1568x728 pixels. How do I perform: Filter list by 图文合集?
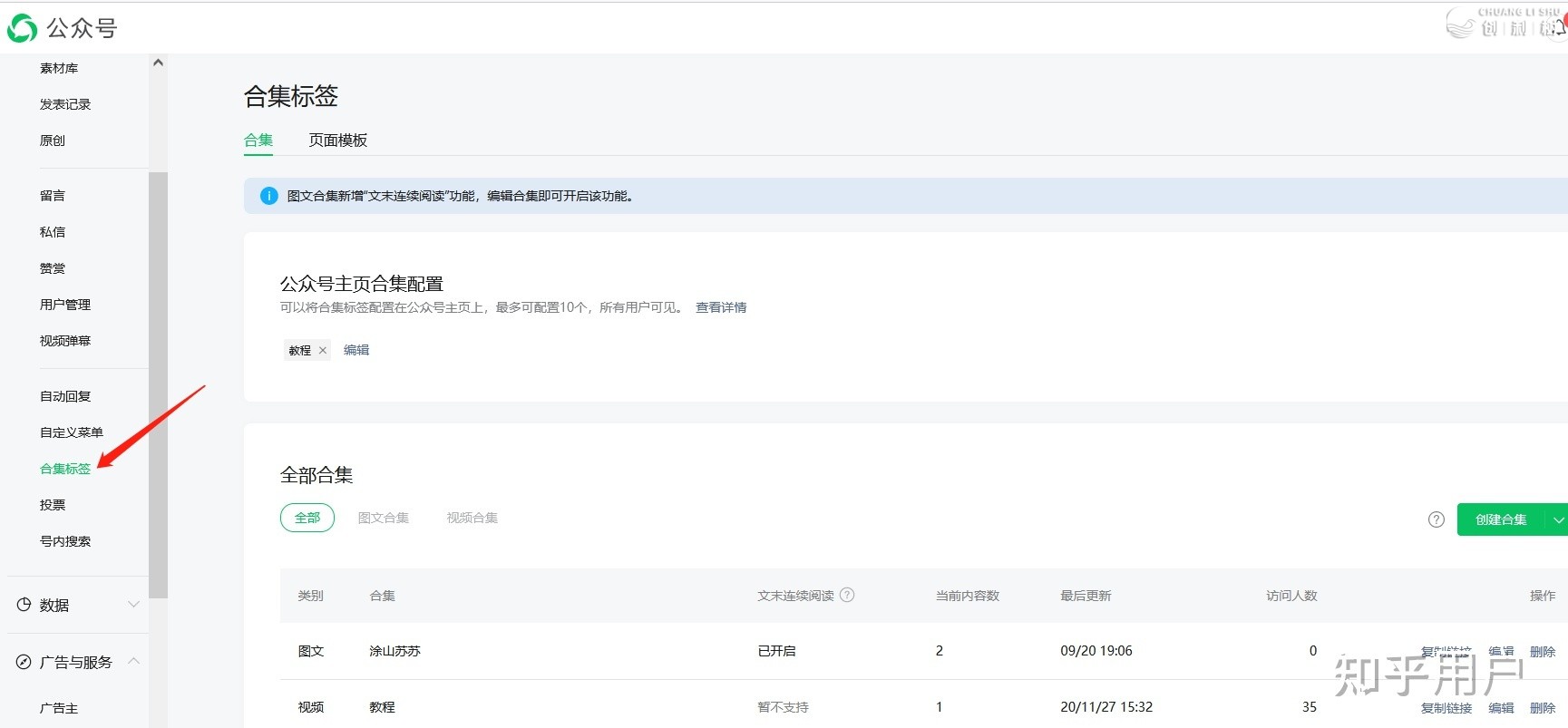click(x=383, y=518)
